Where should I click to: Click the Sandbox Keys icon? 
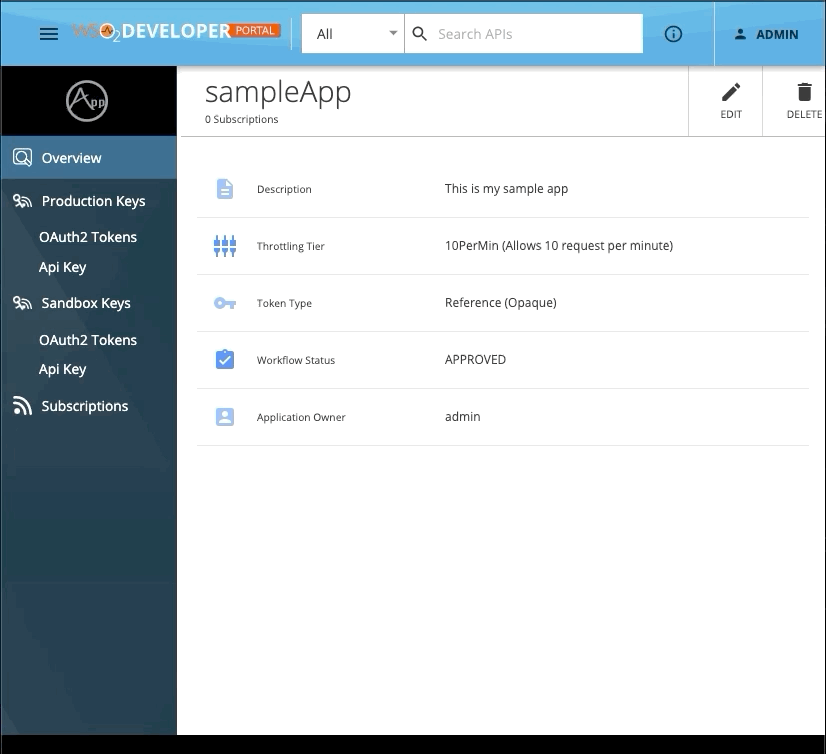(x=22, y=303)
